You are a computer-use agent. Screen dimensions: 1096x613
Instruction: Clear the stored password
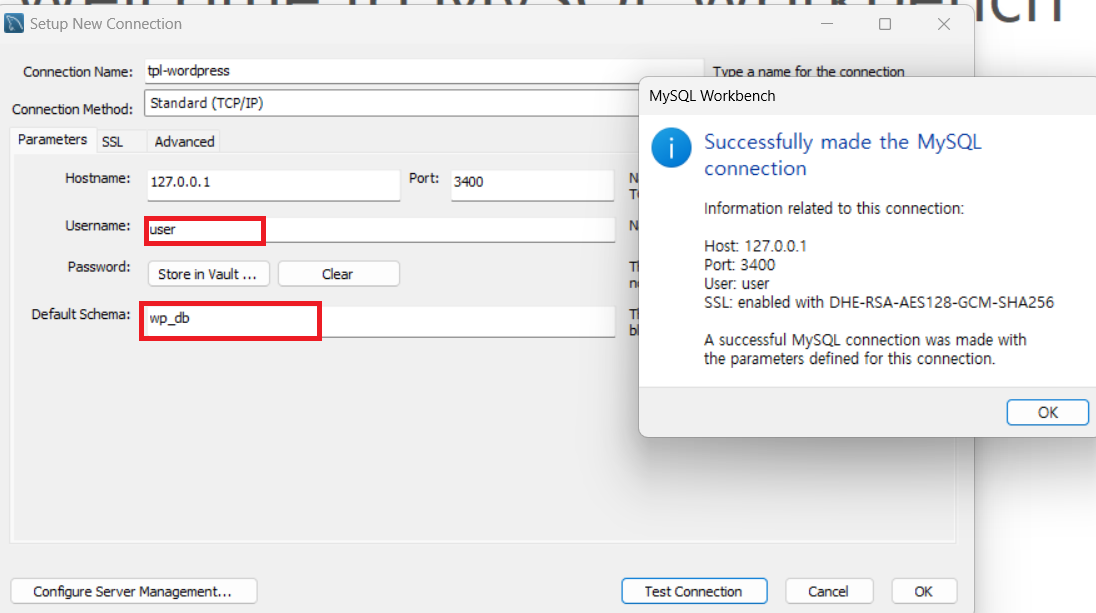tap(338, 274)
